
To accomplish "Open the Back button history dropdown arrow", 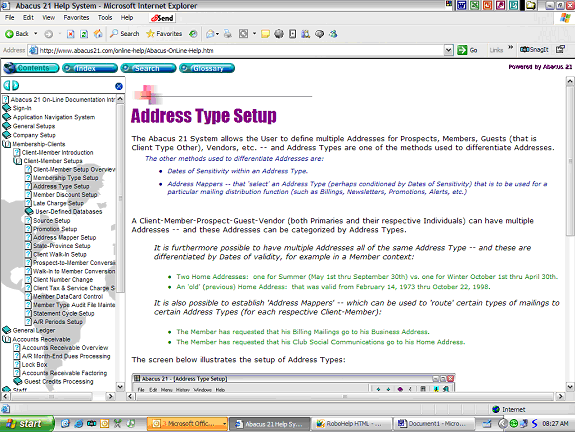I will click(x=36, y=34).
